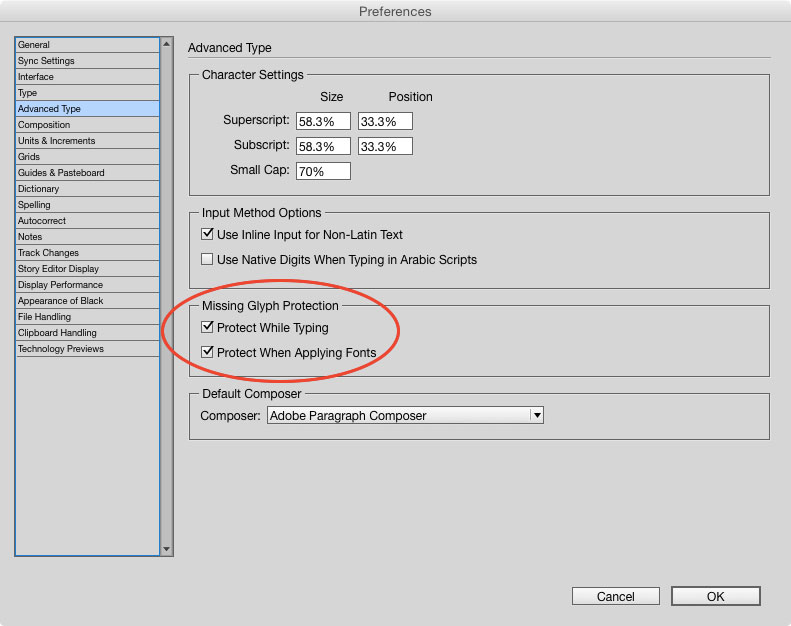
Task: Click the OK button
Action: pos(715,596)
